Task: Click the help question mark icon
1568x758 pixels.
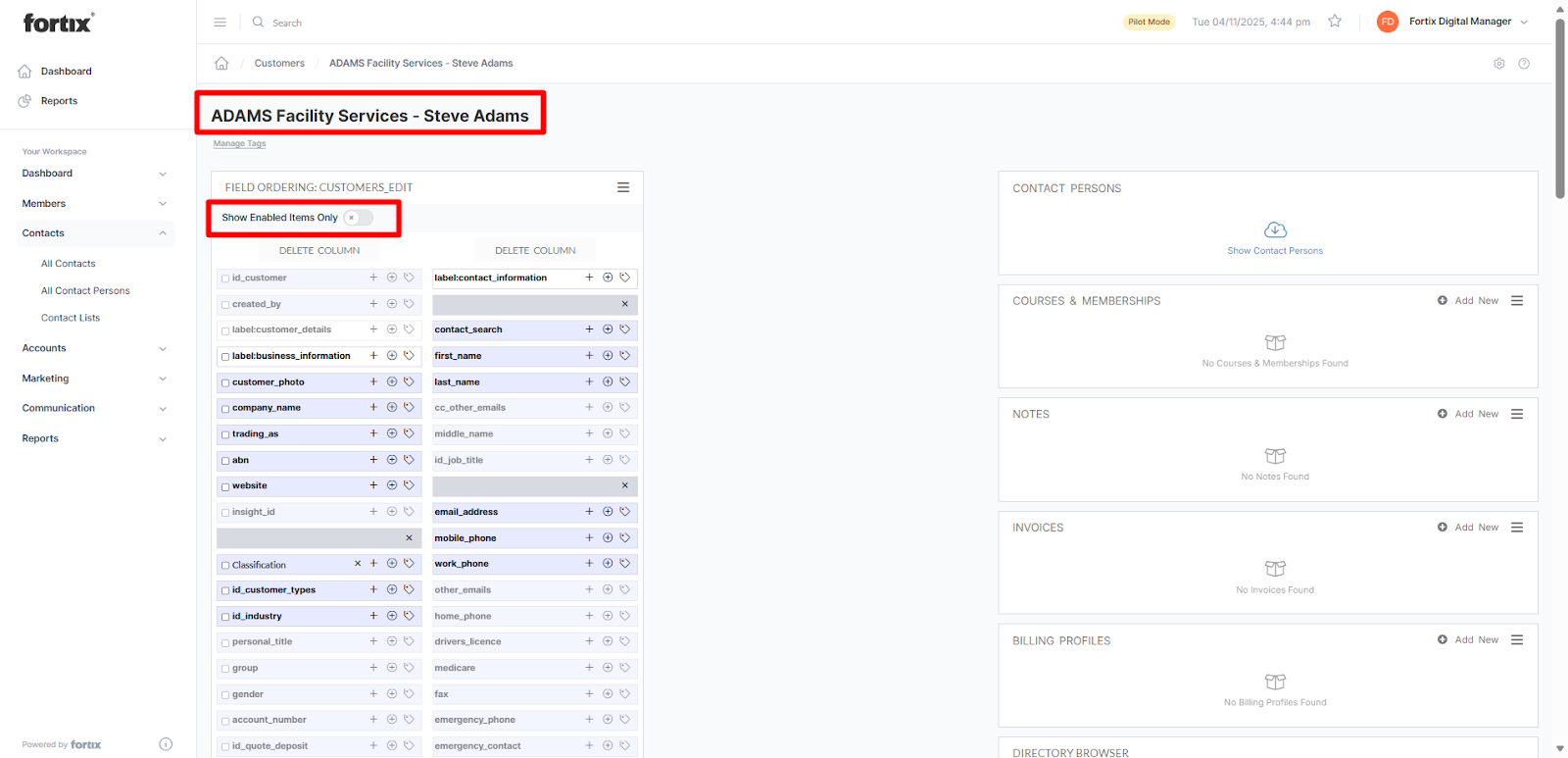Action: click(x=1523, y=64)
